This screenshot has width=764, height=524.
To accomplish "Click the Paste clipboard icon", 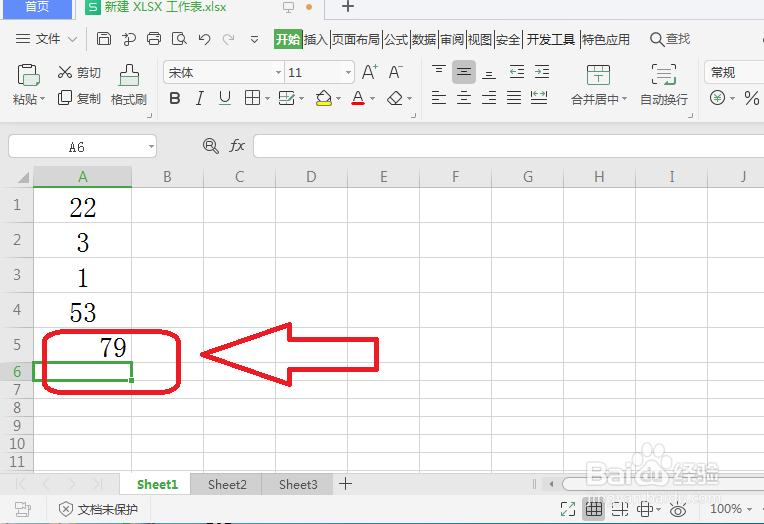I will pyautogui.click(x=28, y=75).
